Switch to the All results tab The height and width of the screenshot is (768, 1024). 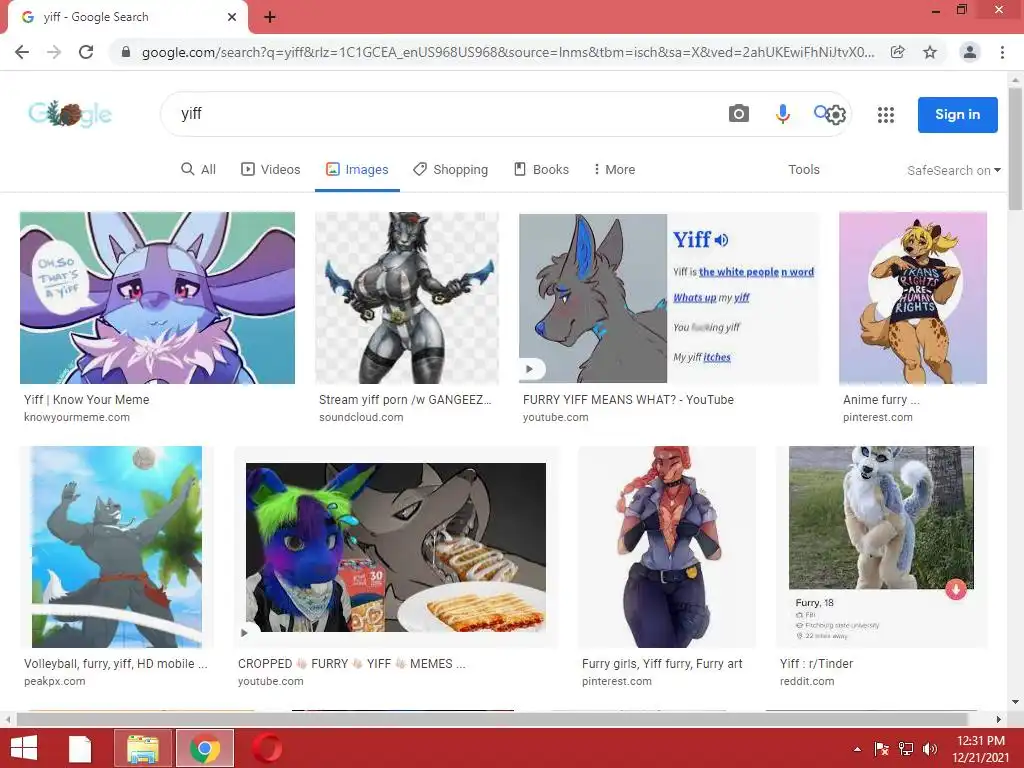pos(198,169)
